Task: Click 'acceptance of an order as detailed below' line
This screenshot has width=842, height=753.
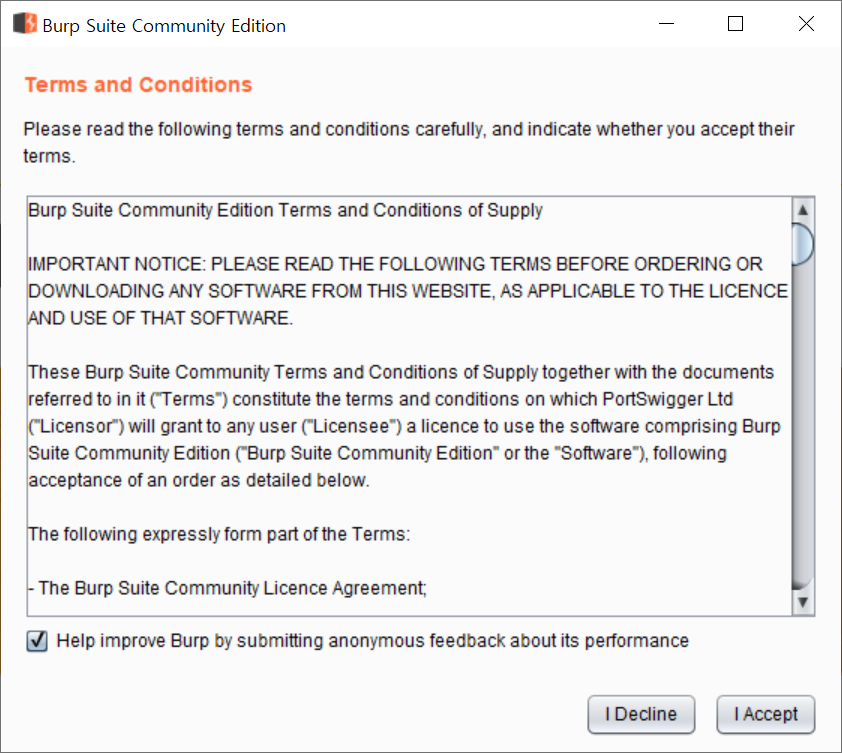Action: click(x=199, y=480)
